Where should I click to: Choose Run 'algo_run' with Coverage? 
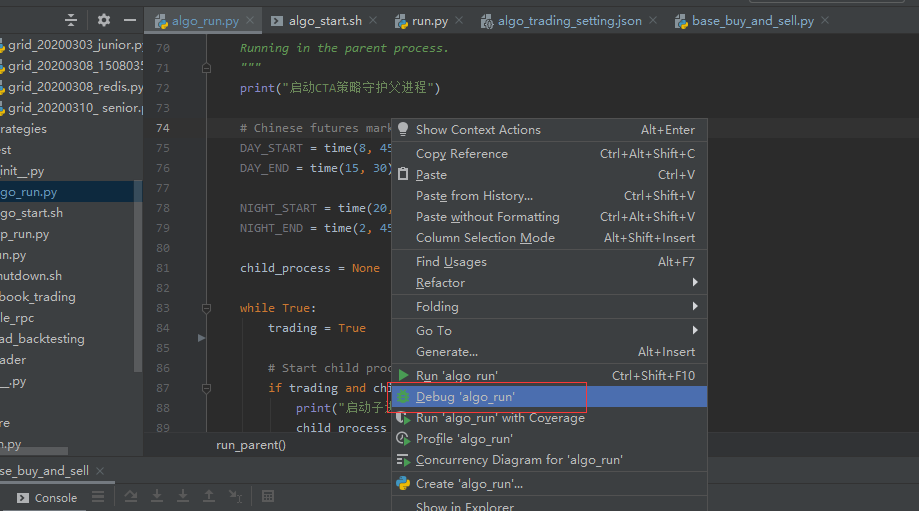(549, 418)
